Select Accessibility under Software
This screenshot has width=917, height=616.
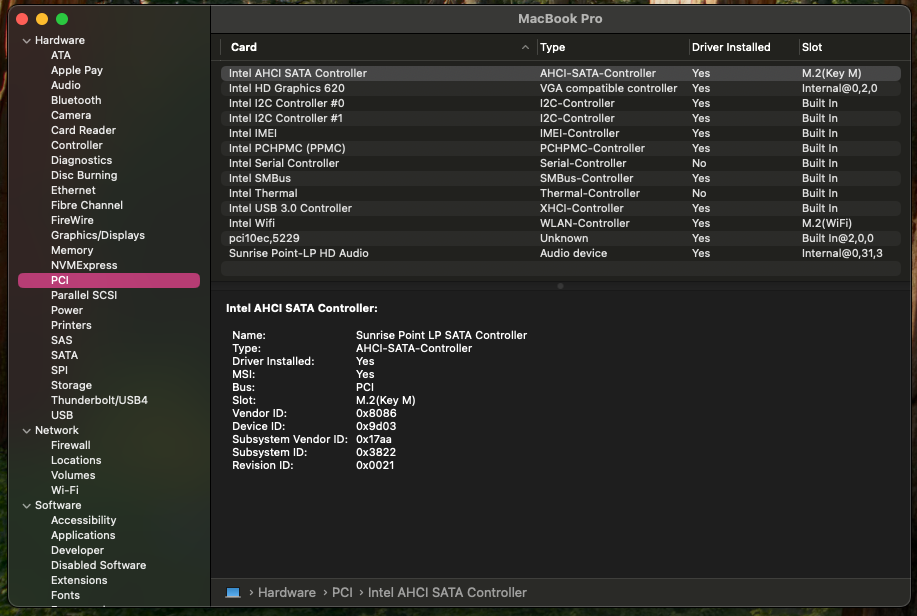click(84, 520)
